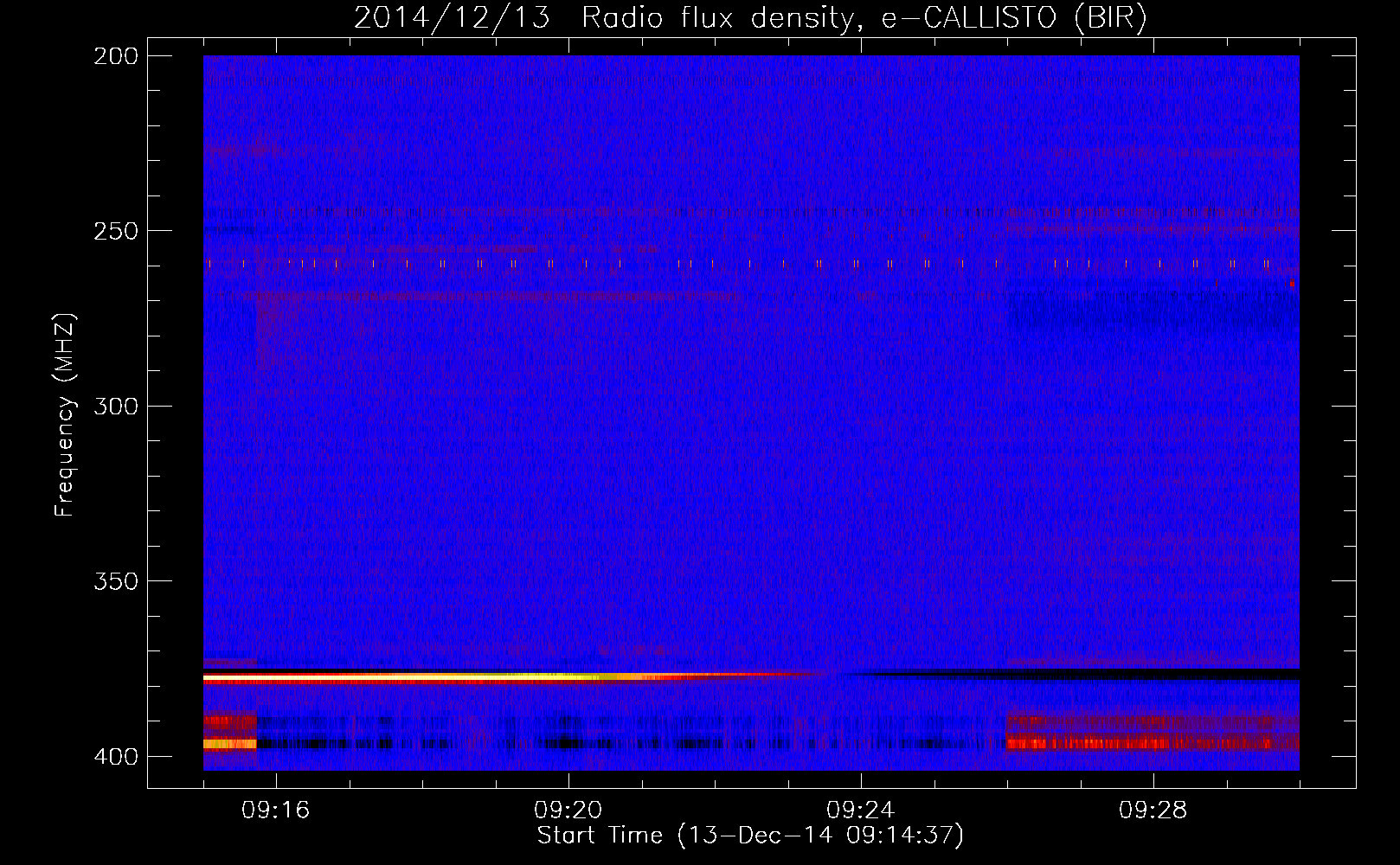The height and width of the screenshot is (865, 1400).
Task: Click the 400 frequency tick label
Action: tap(116, 757)
